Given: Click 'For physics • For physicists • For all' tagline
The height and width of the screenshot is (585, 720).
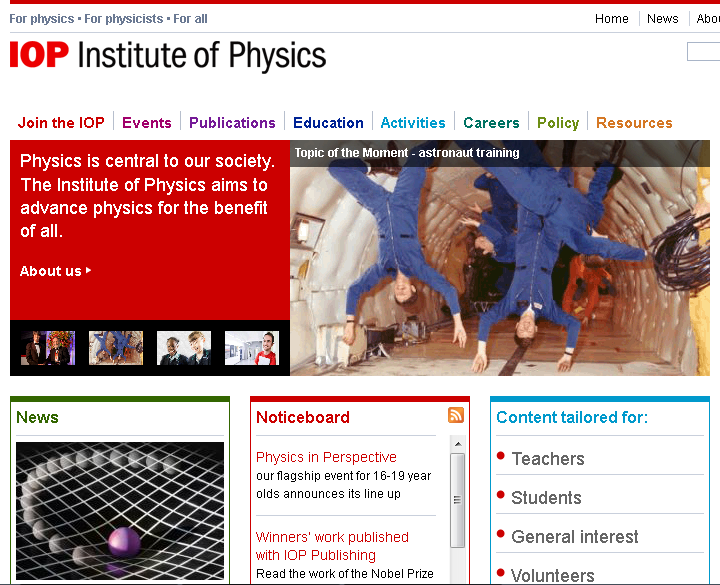Looking at the screenshot, I should coord(108,19).
